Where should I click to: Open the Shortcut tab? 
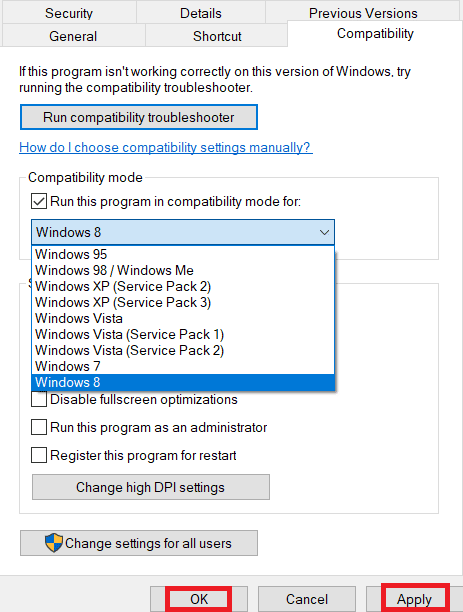click(217, 36)
